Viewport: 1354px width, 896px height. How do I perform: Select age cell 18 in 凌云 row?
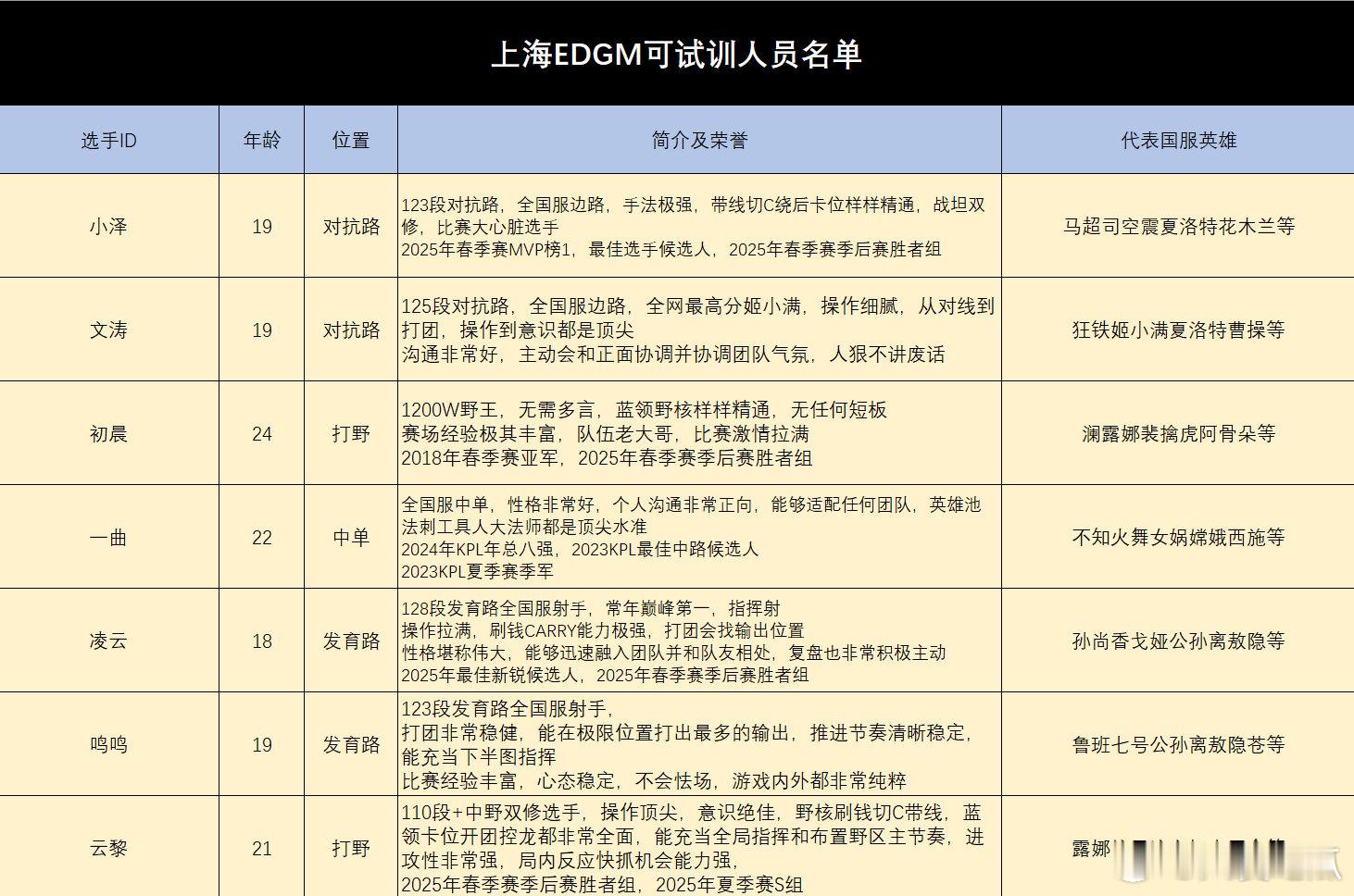click(x=262, y=641)
